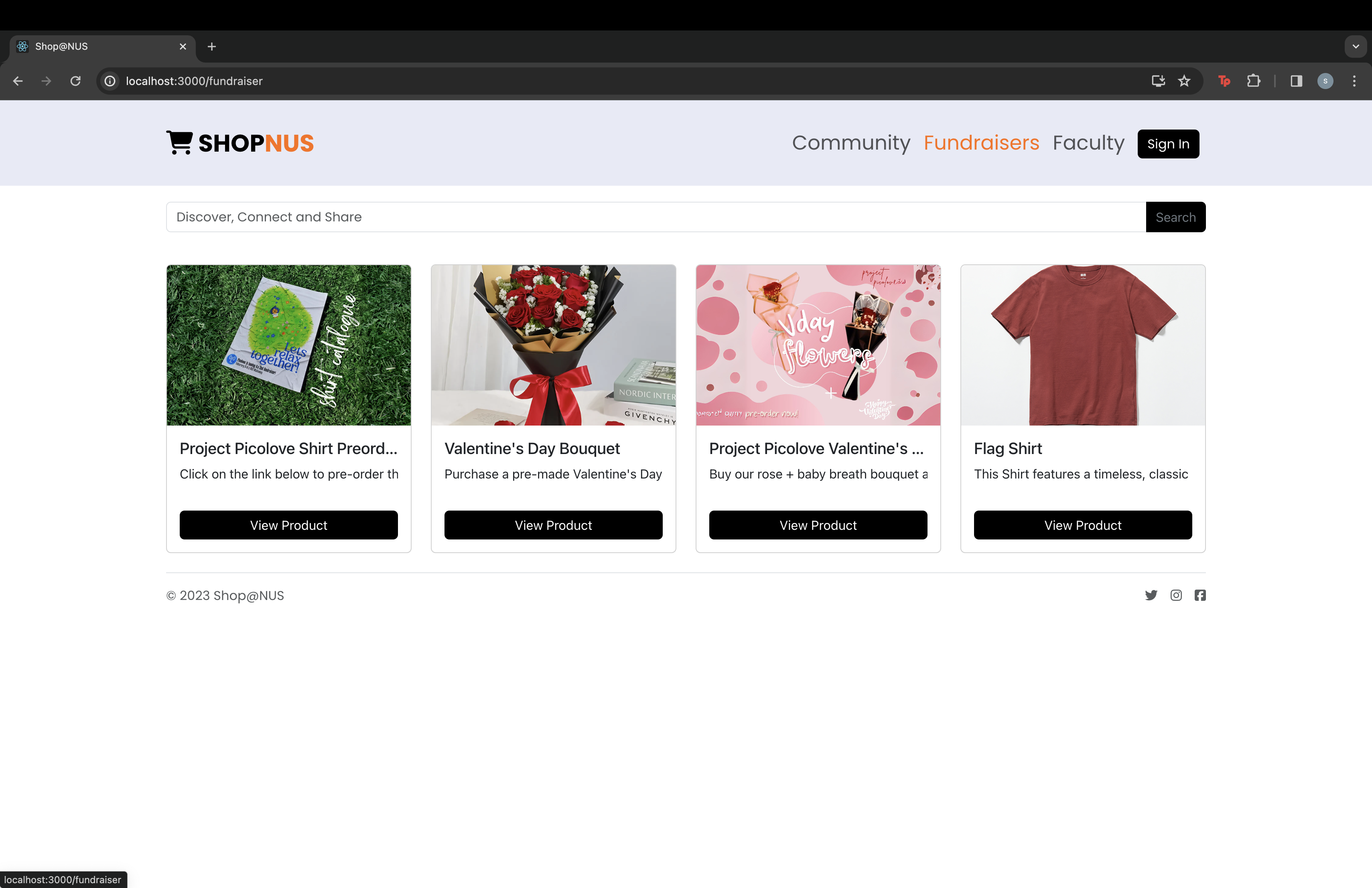Open Chrome three-dot menu
Viewport: 1372px width, 888px height.
(x=1354, y=81)
